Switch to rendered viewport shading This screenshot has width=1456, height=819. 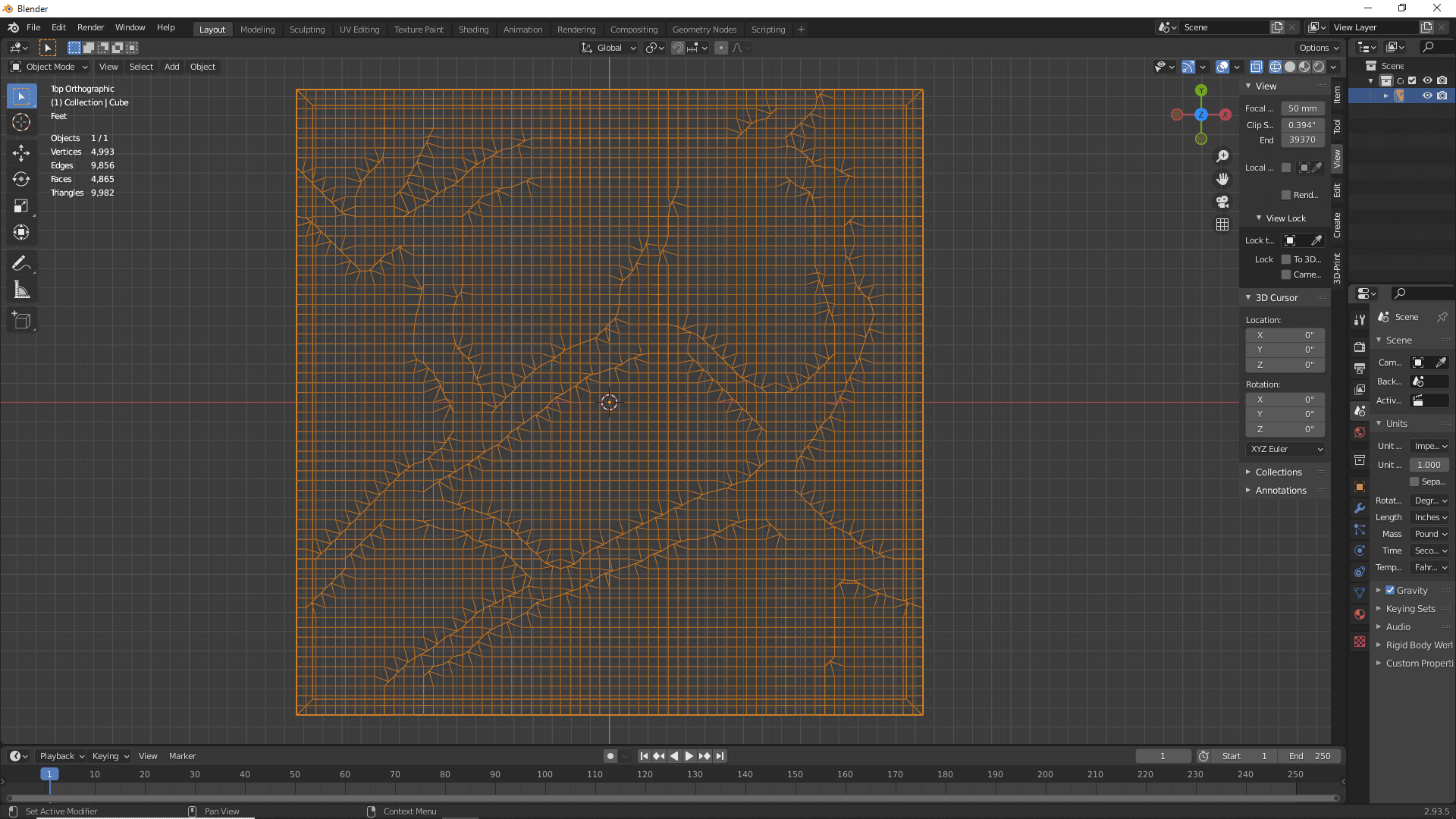click(1319, 67)
